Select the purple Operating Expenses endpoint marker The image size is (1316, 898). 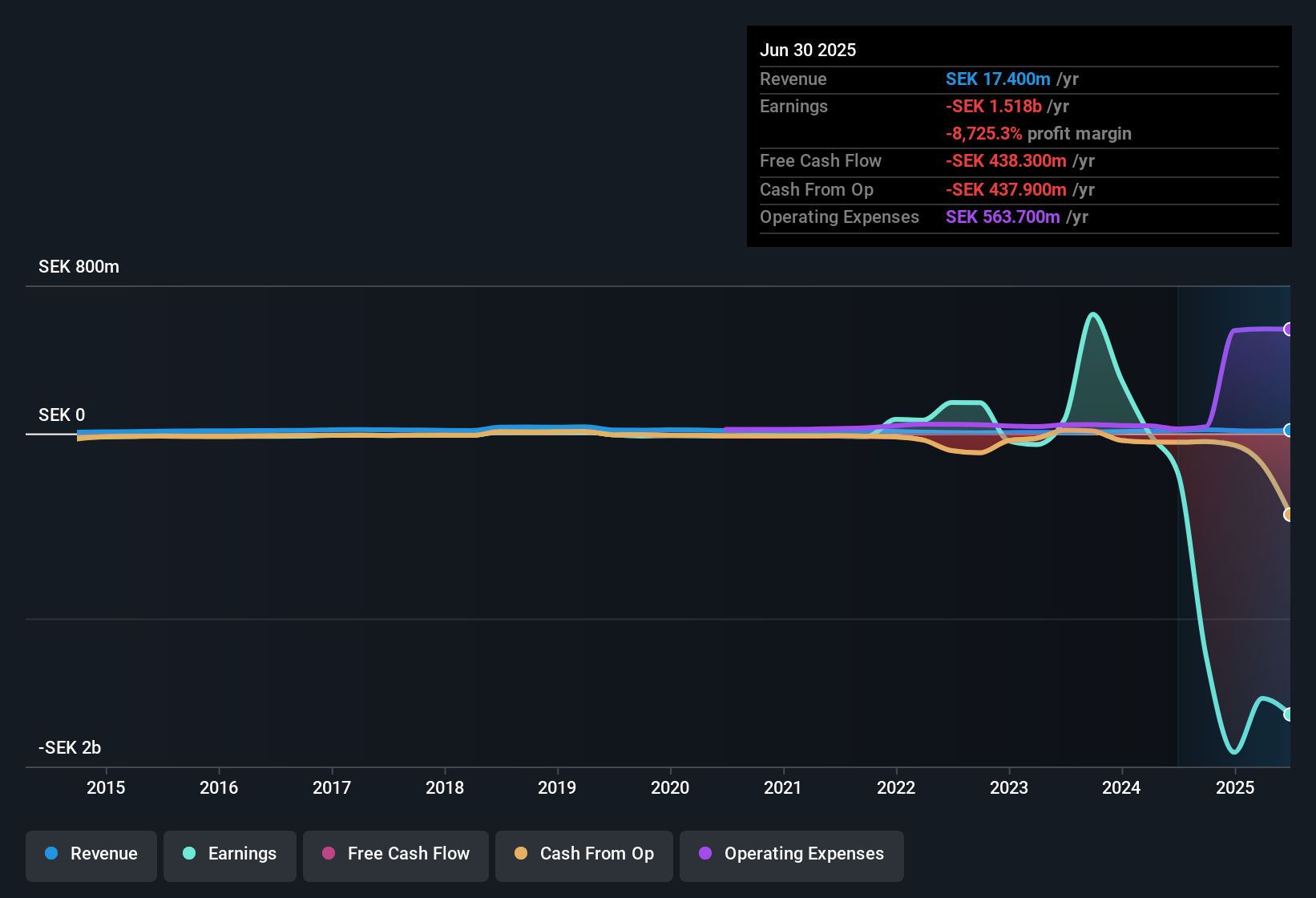tap(1288, 329)
